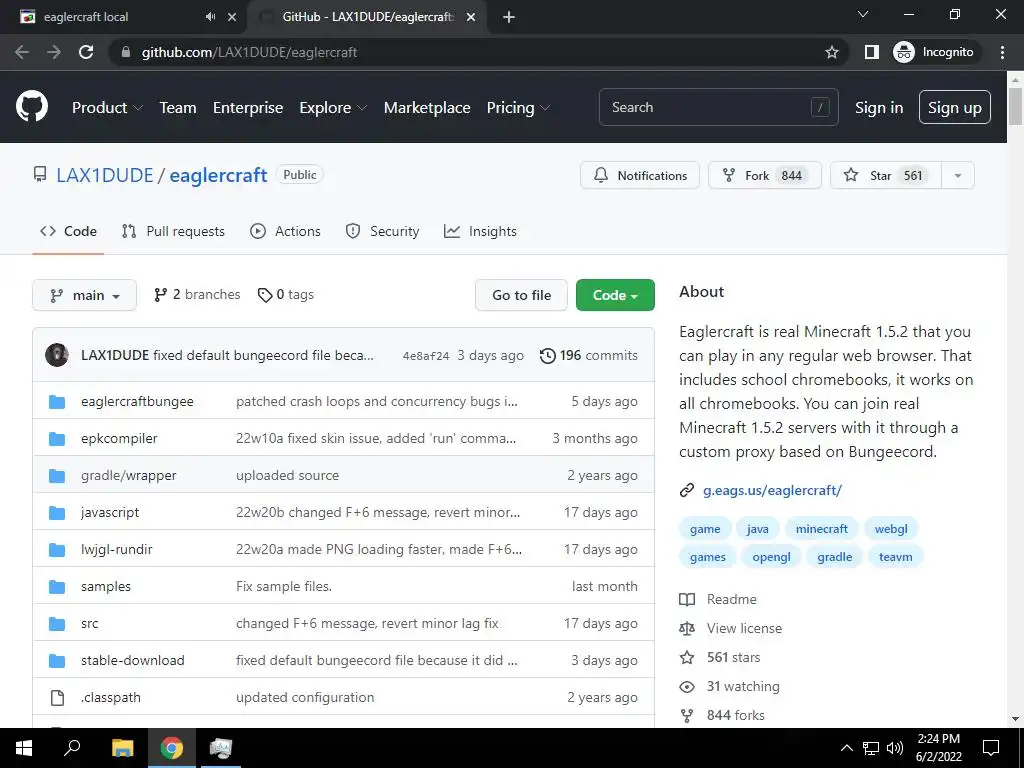Mute audio on eaglercraft local tab
This screenshot has width=1024, height=768.
(x=210, y=17)
